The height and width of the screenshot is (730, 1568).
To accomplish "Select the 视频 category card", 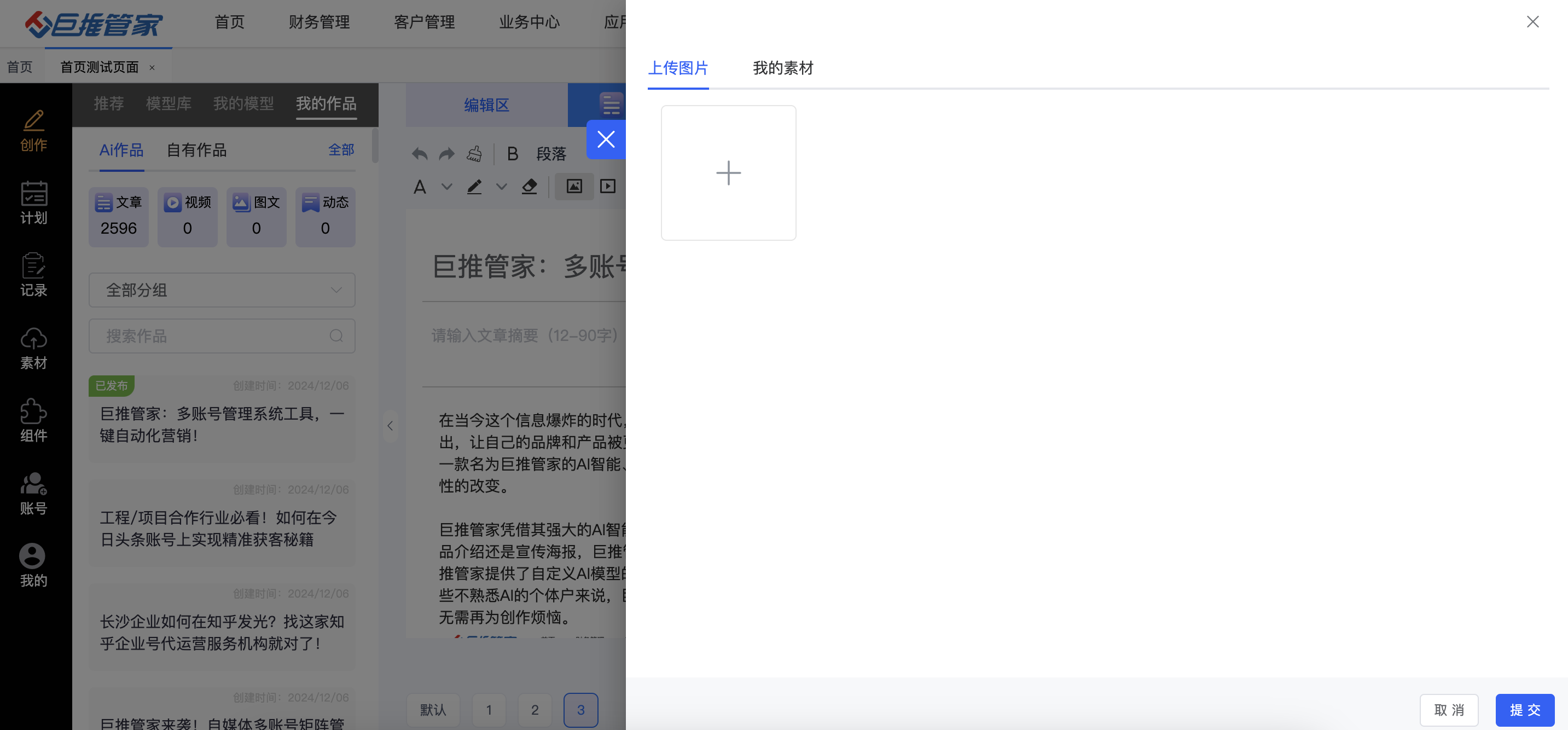I will [188, 217].
